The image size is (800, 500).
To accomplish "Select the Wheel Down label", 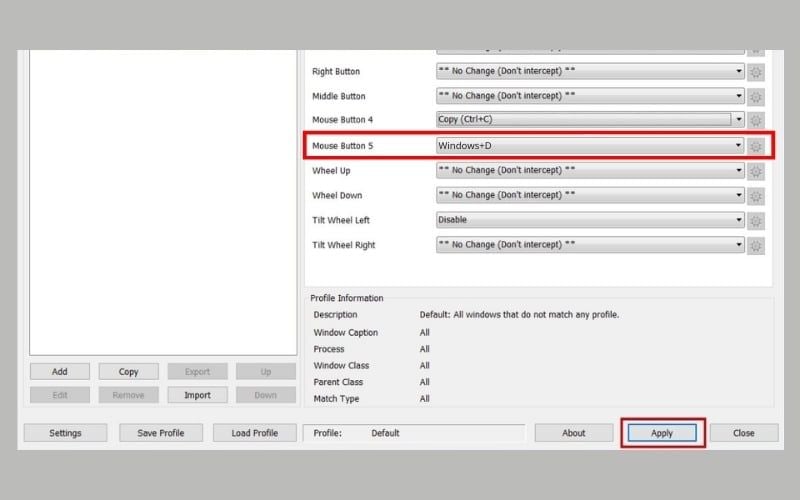I will coord(337,195).
